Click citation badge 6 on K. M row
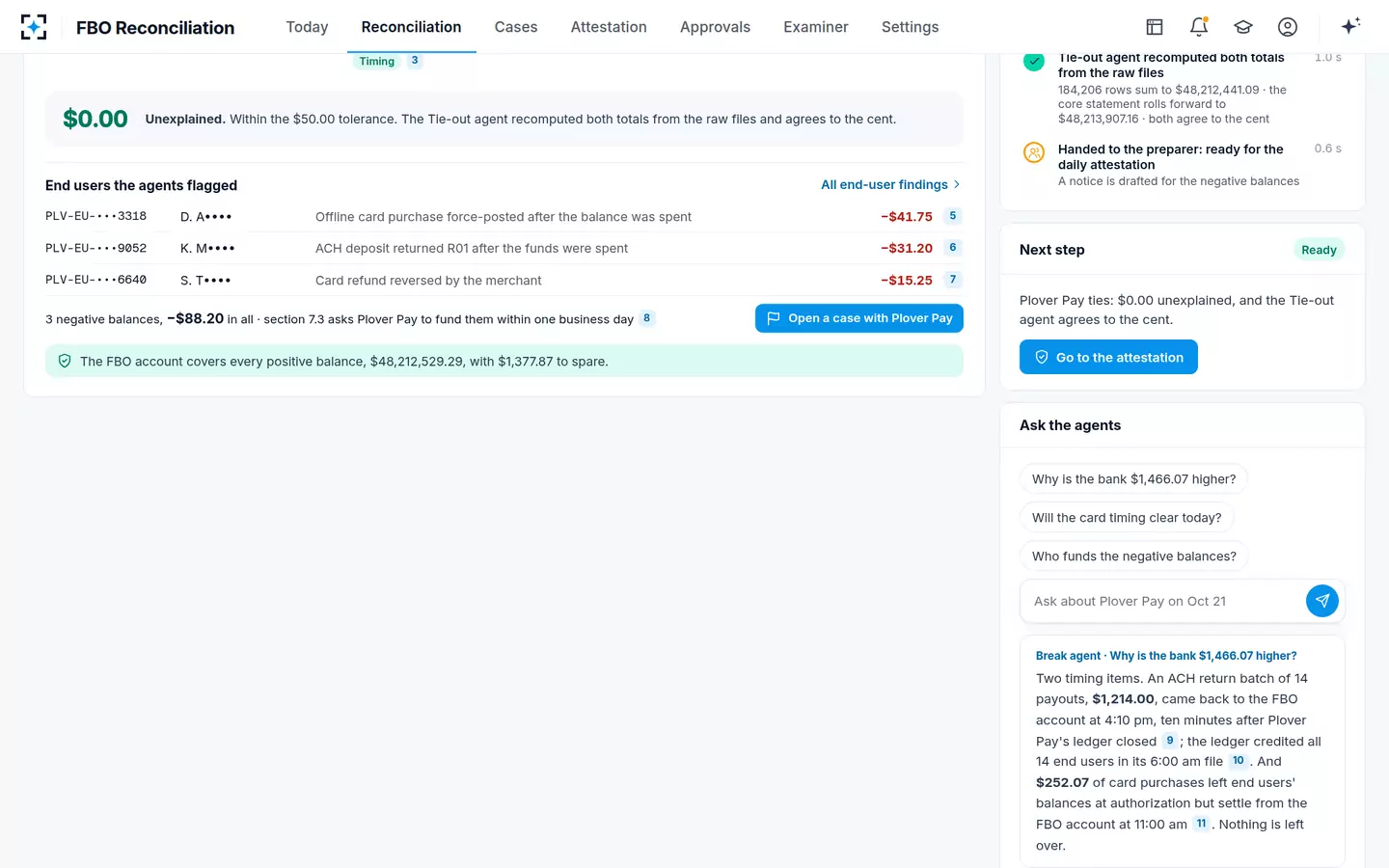Viewport: 1389px width, 868px height. coord(953,248)
